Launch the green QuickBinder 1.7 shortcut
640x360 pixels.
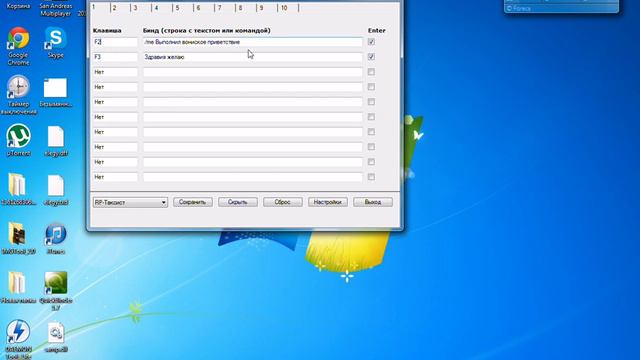(x=56, y=291)
